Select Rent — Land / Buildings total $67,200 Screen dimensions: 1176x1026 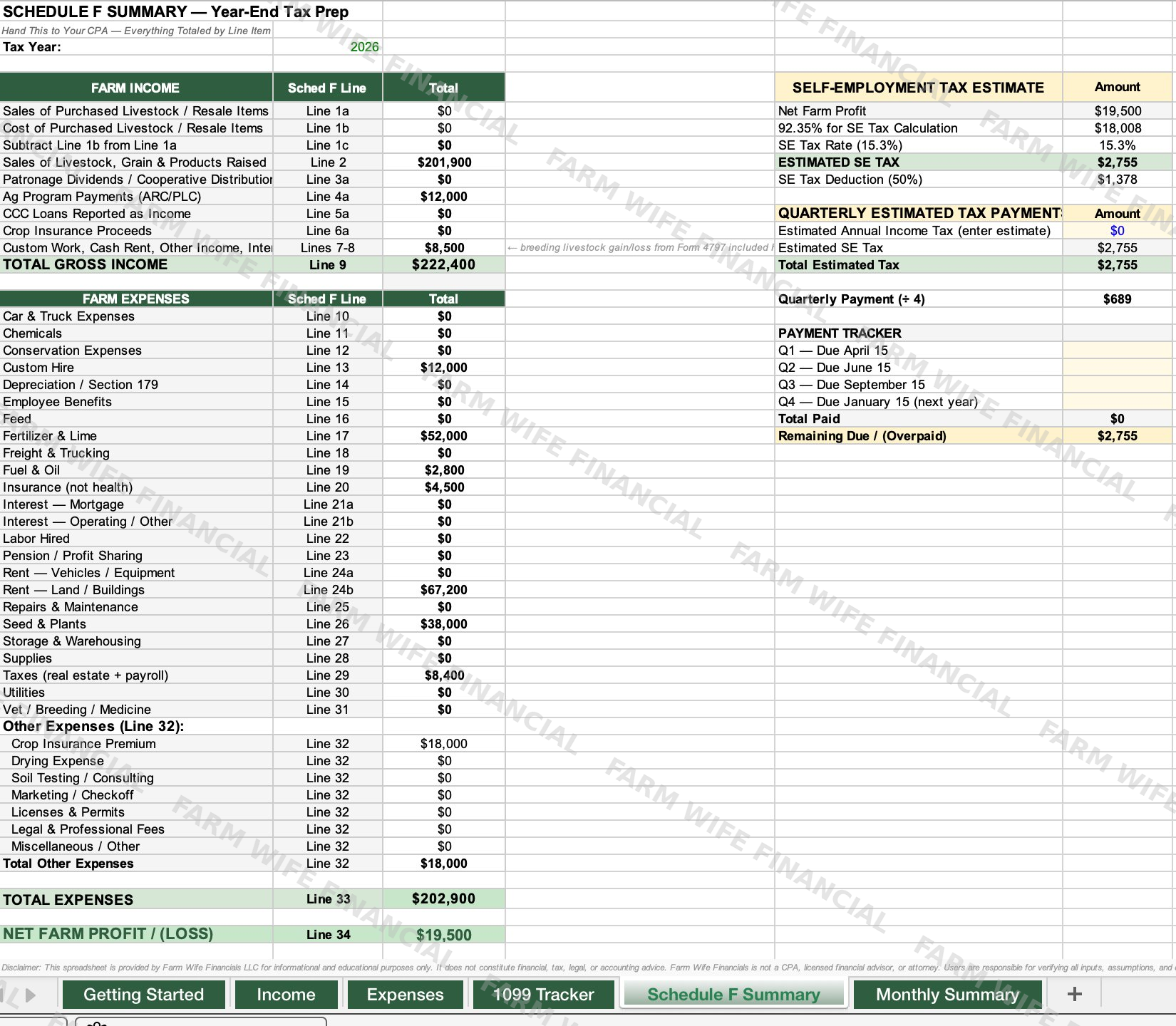(x=444, y=590)
